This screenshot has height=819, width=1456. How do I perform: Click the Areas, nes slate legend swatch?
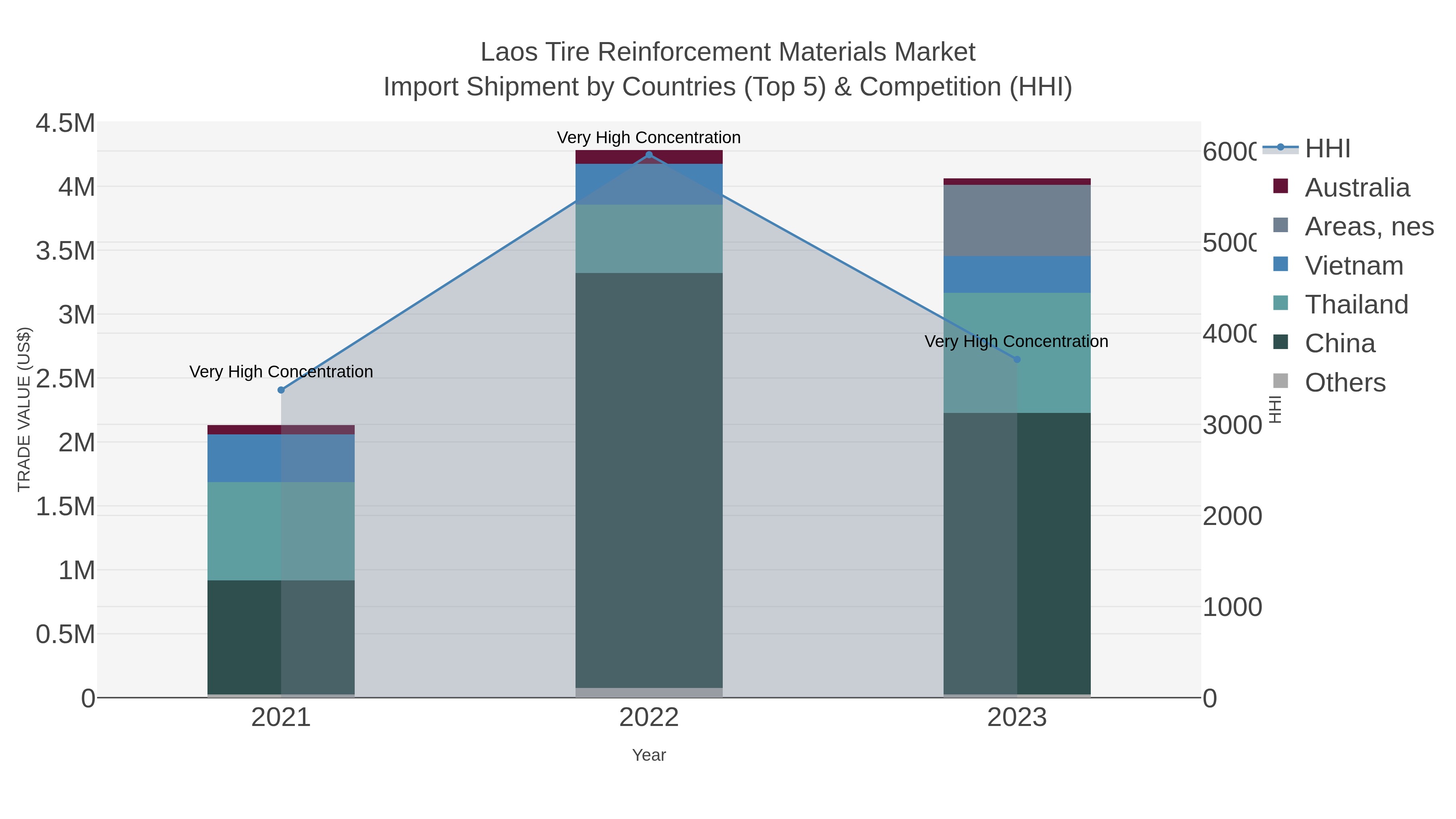(1281, 225)
